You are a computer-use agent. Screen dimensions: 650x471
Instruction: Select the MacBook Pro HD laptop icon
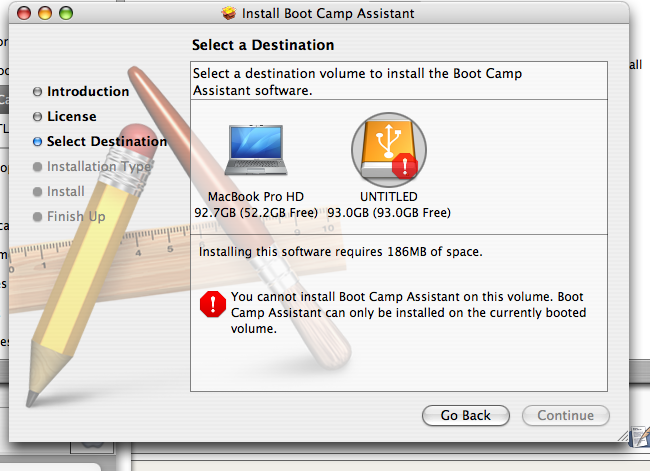tap(256, 150)
